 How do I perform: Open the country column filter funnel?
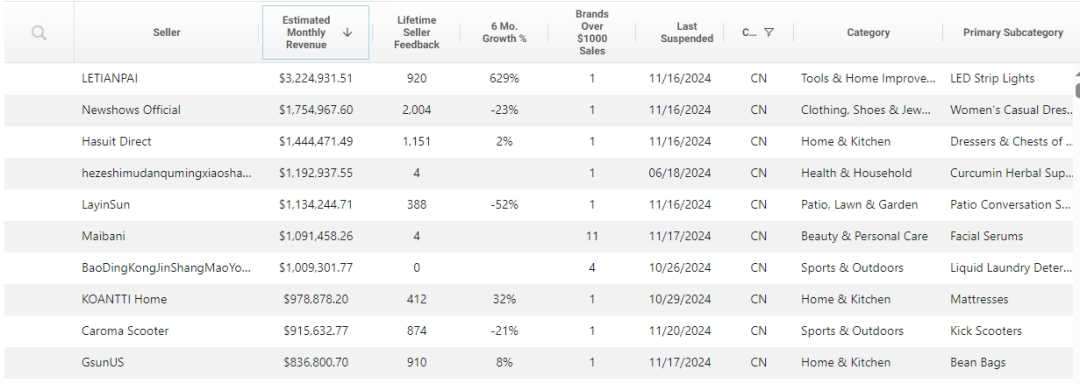(769, 32)
